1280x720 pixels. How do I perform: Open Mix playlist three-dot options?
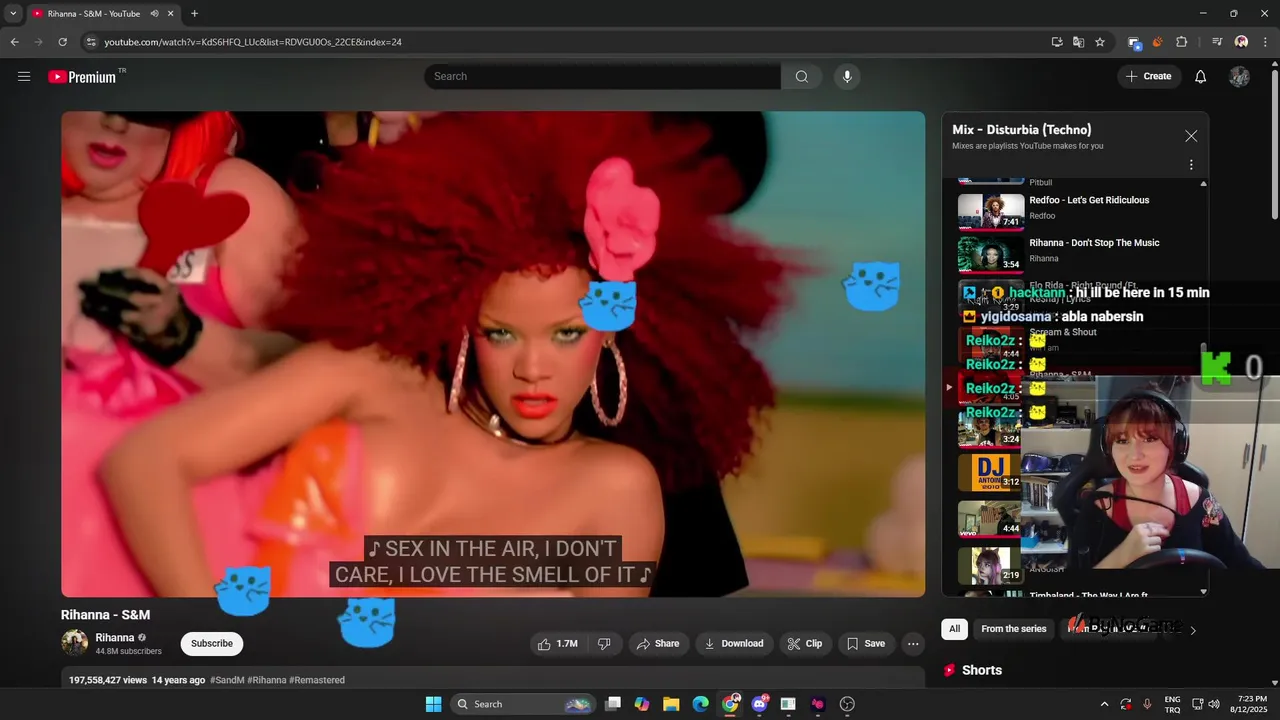tap(1191, 165)
